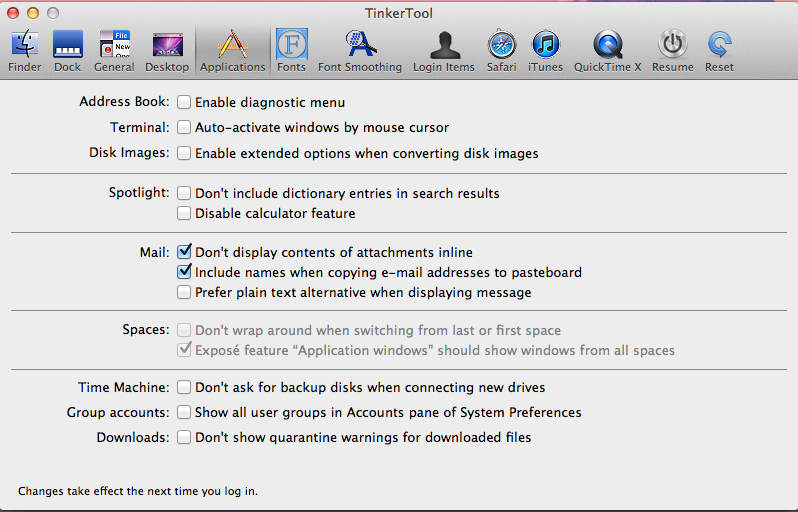This screenshot has height=512, width=798.
Task: Enable Address Book diagnostic menu checkbox
Action: click(x=184, y=102)
